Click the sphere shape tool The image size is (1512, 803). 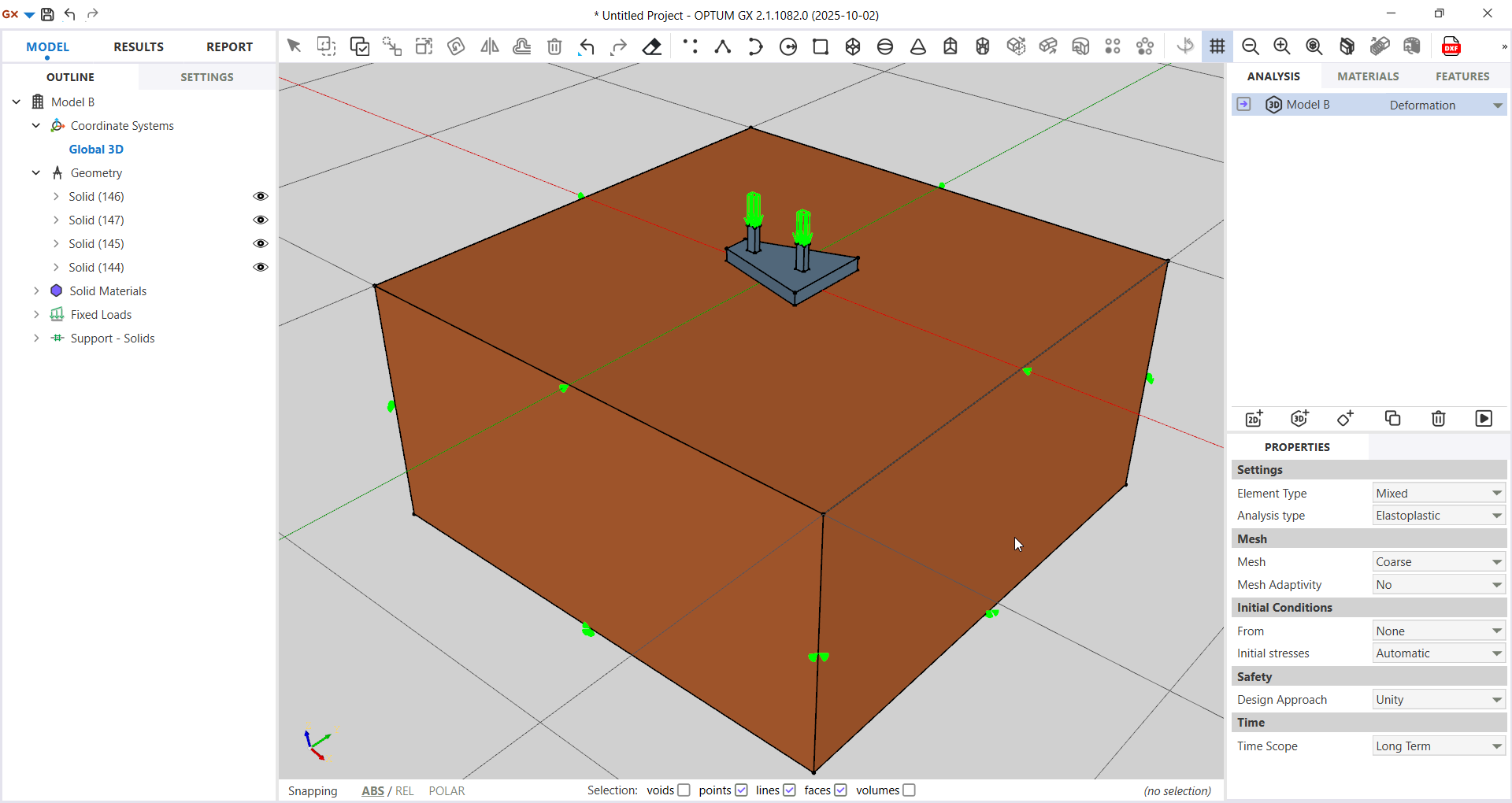pyautogui.click(x=885, y=46)
